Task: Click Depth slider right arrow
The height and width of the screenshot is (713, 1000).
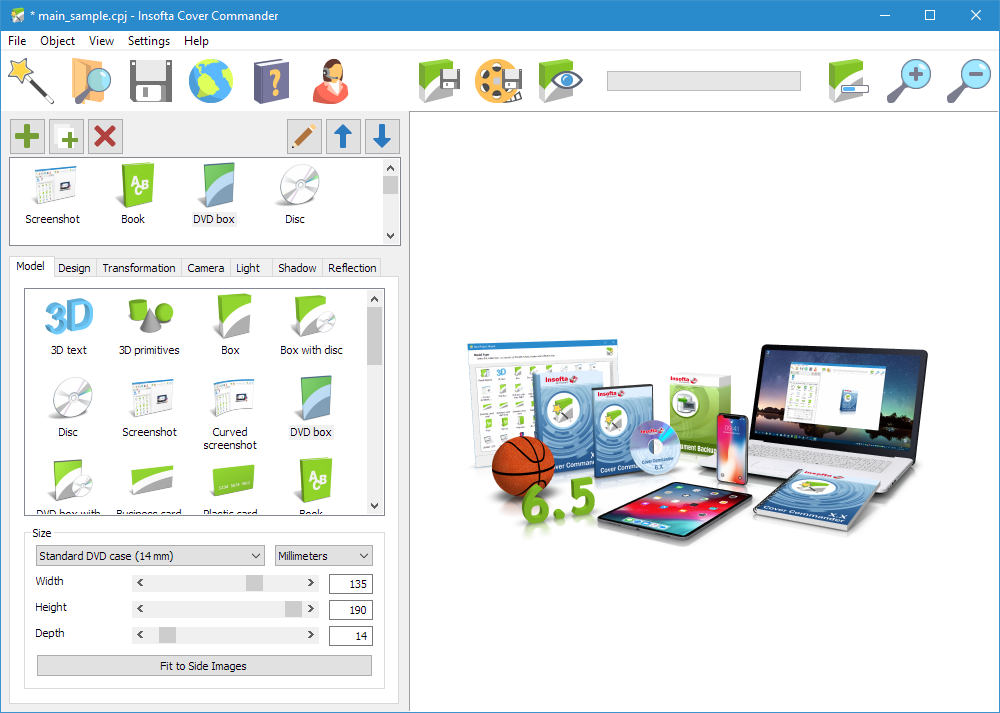Action: point(311,635)
